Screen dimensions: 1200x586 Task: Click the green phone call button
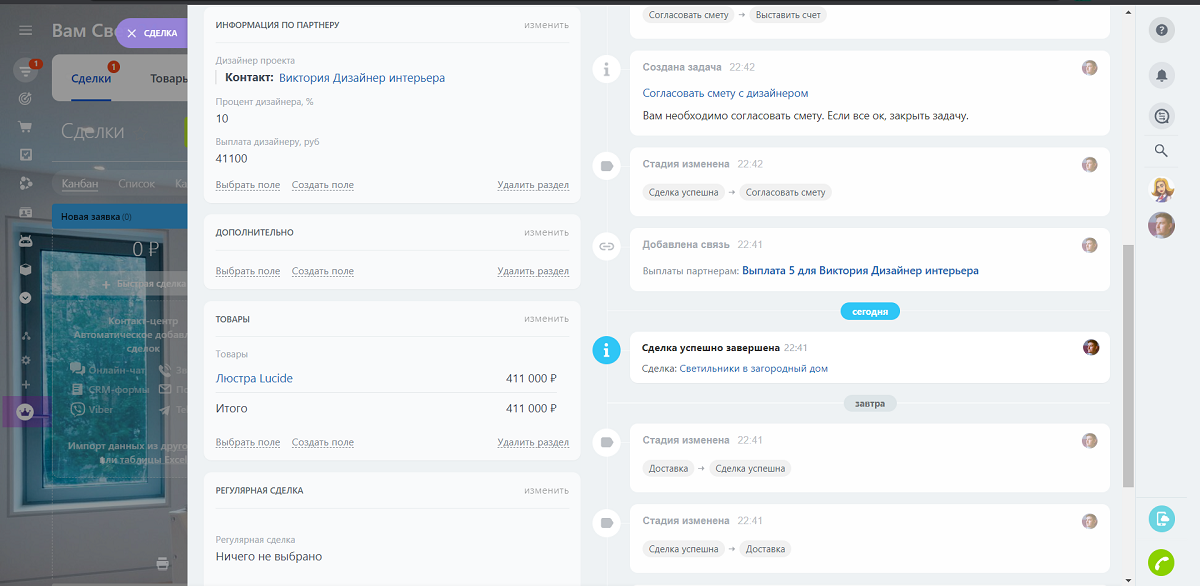(1162, 562)
